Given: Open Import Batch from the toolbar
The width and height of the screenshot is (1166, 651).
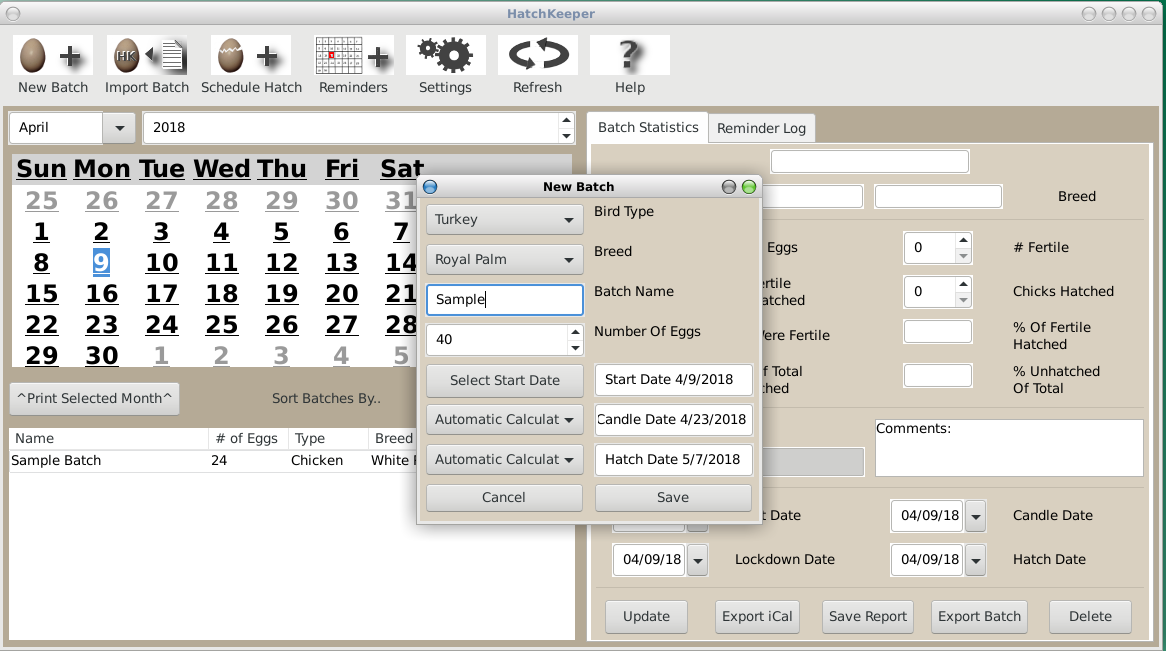Looking at the screenshot, I should coord(147,55).
